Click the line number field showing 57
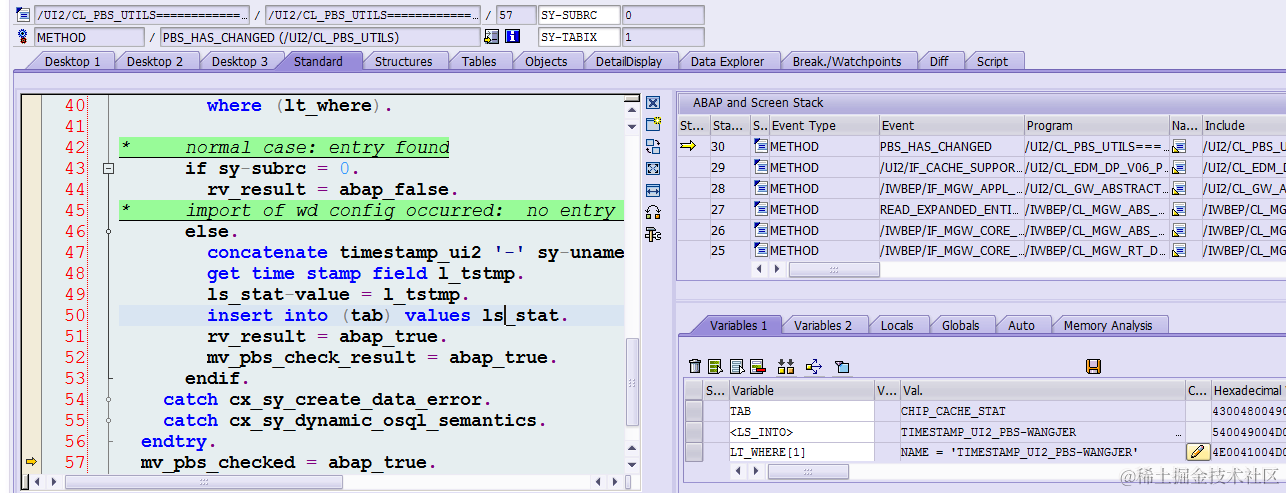Screen dimensions: 1286x493 click(514, 15)
